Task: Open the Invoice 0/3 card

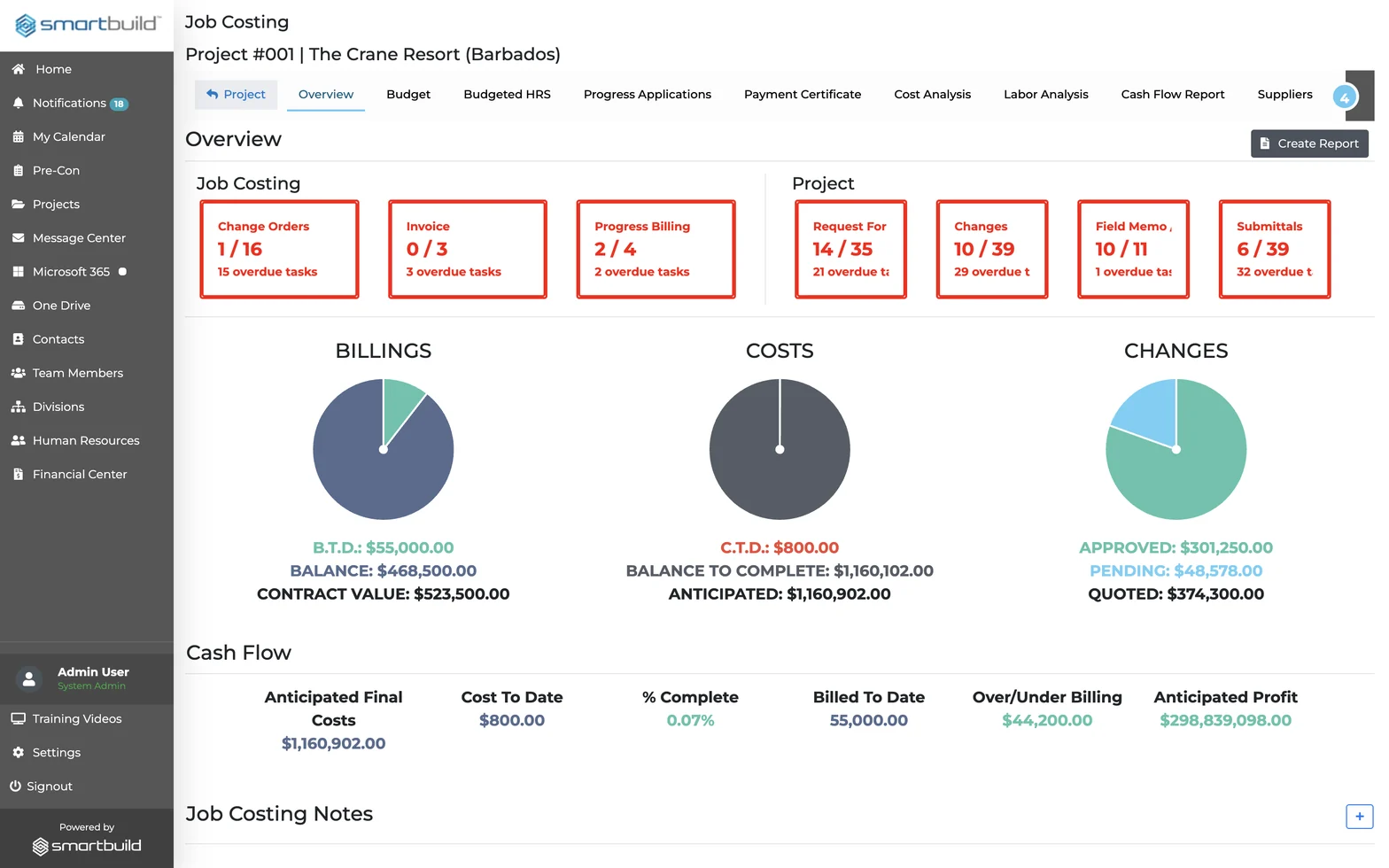Action: pyautogui.click(x=468, y=249)
